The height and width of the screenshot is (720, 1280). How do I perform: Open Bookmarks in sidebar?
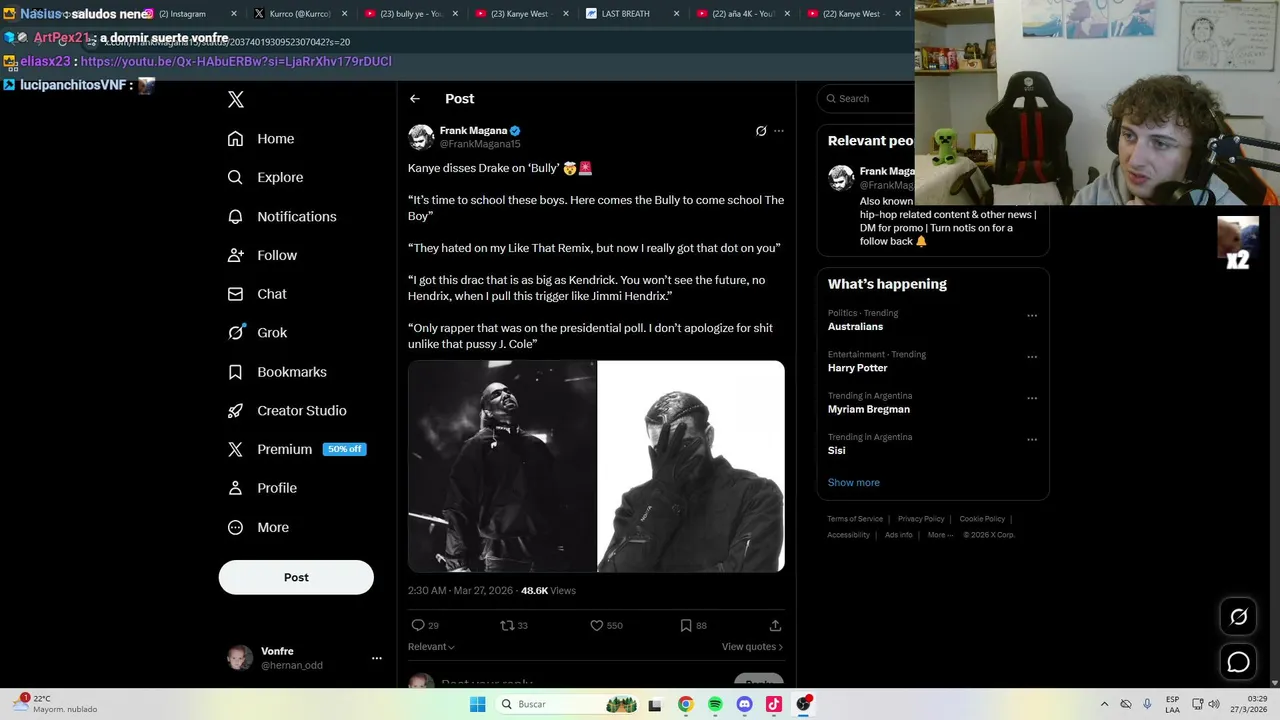tap(277, 372)
